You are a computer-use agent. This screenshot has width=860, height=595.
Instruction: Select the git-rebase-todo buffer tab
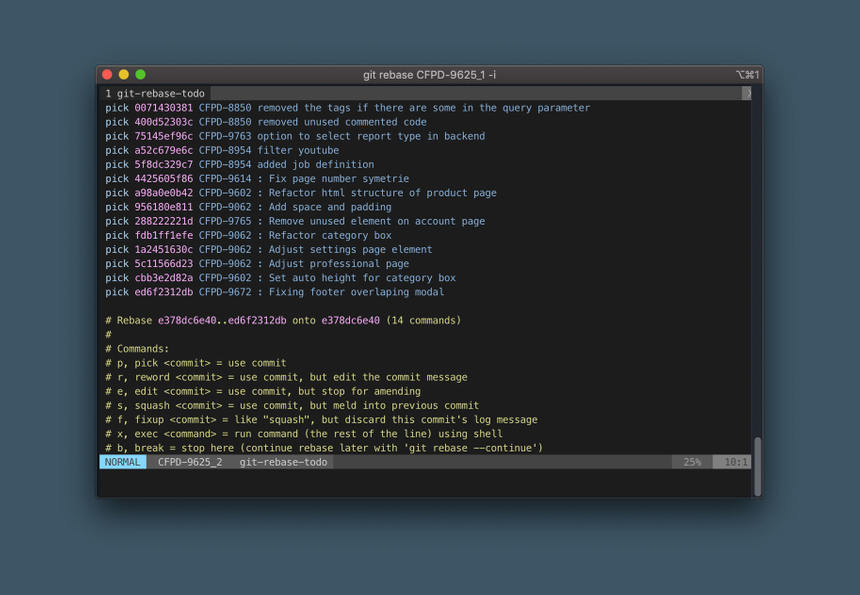155,93
